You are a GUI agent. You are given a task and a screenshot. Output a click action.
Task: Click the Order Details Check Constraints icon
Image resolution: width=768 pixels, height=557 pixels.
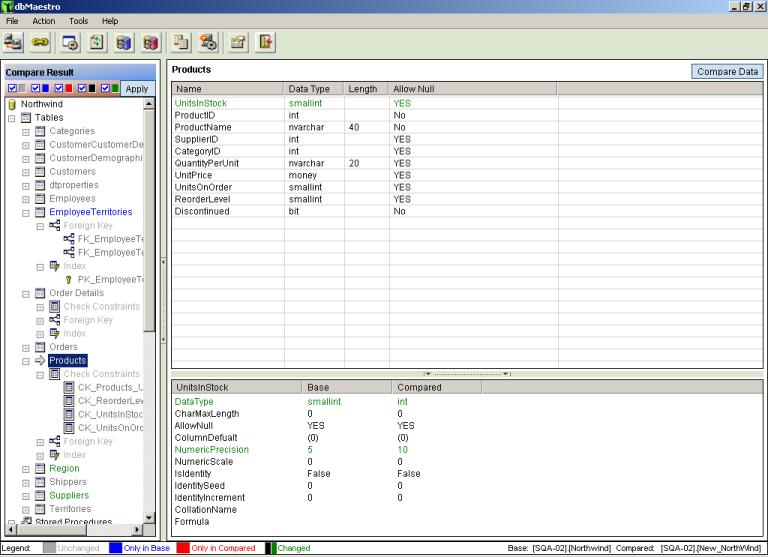tap(55, 307)
